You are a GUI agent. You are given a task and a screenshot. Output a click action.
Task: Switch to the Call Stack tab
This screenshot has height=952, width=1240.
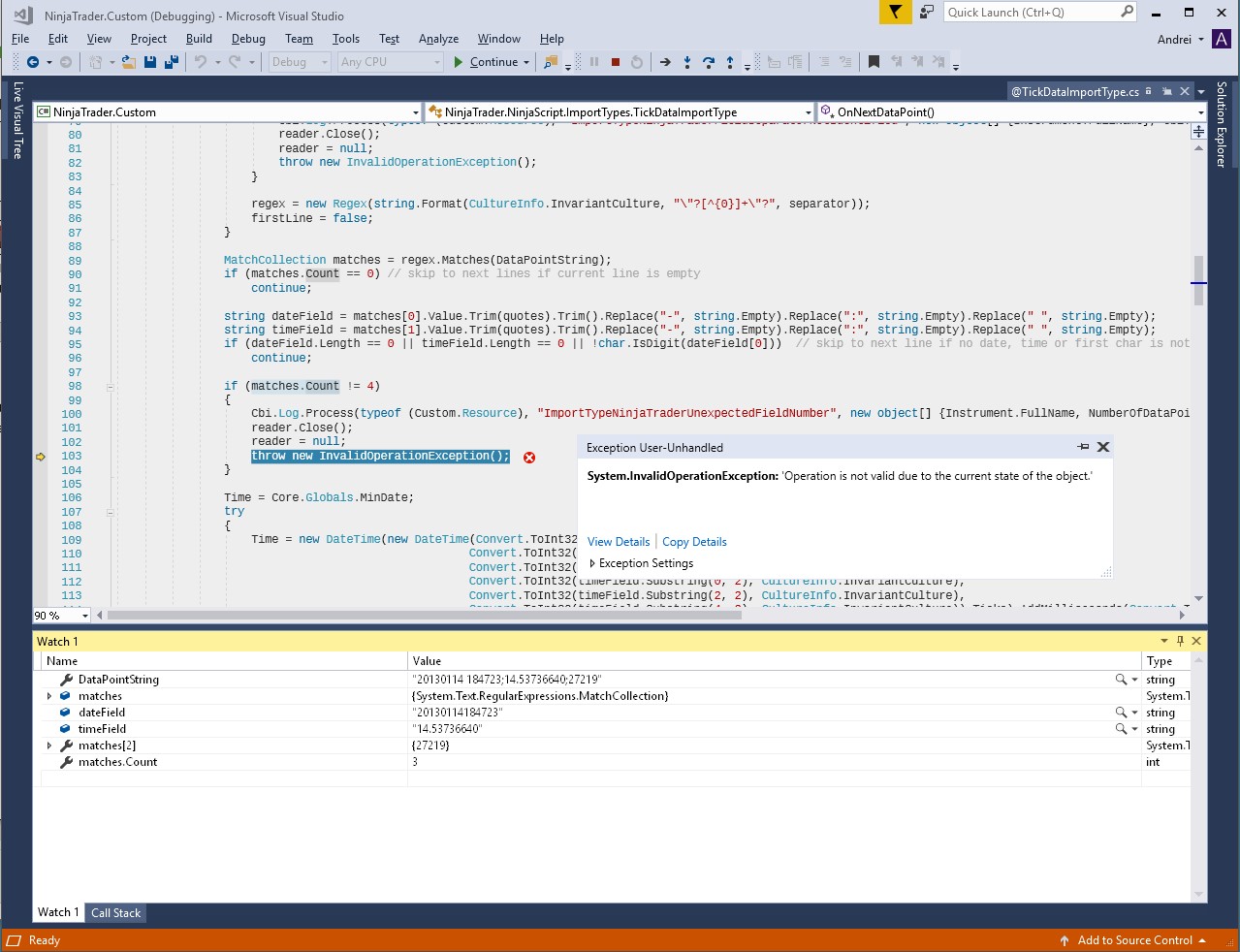115,913
